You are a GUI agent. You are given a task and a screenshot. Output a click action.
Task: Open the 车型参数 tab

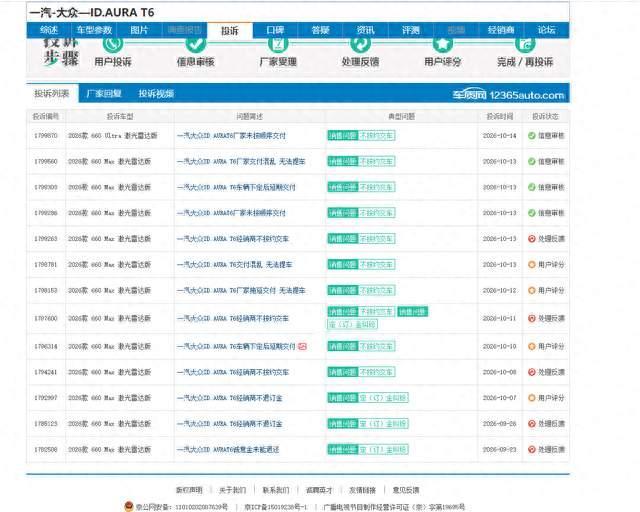click(94, 30)
